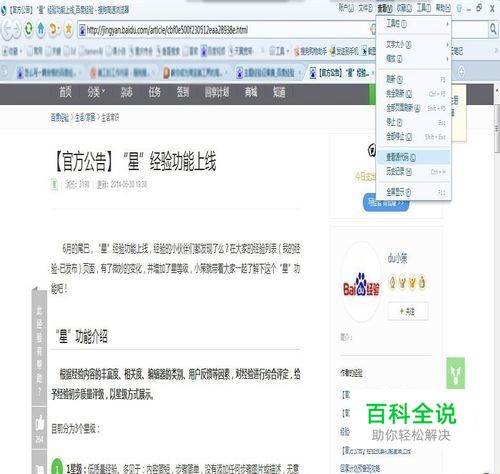Click the magnifier search icon at top right
The height and width of the screenshot is (474, 500).
pyautogui.click(x=493, y=29)
